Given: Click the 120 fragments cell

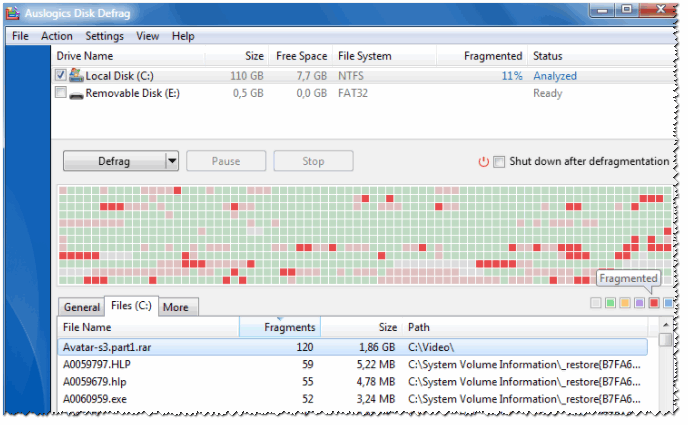Looking at the screenshot, I should click(x=305, y=347).
